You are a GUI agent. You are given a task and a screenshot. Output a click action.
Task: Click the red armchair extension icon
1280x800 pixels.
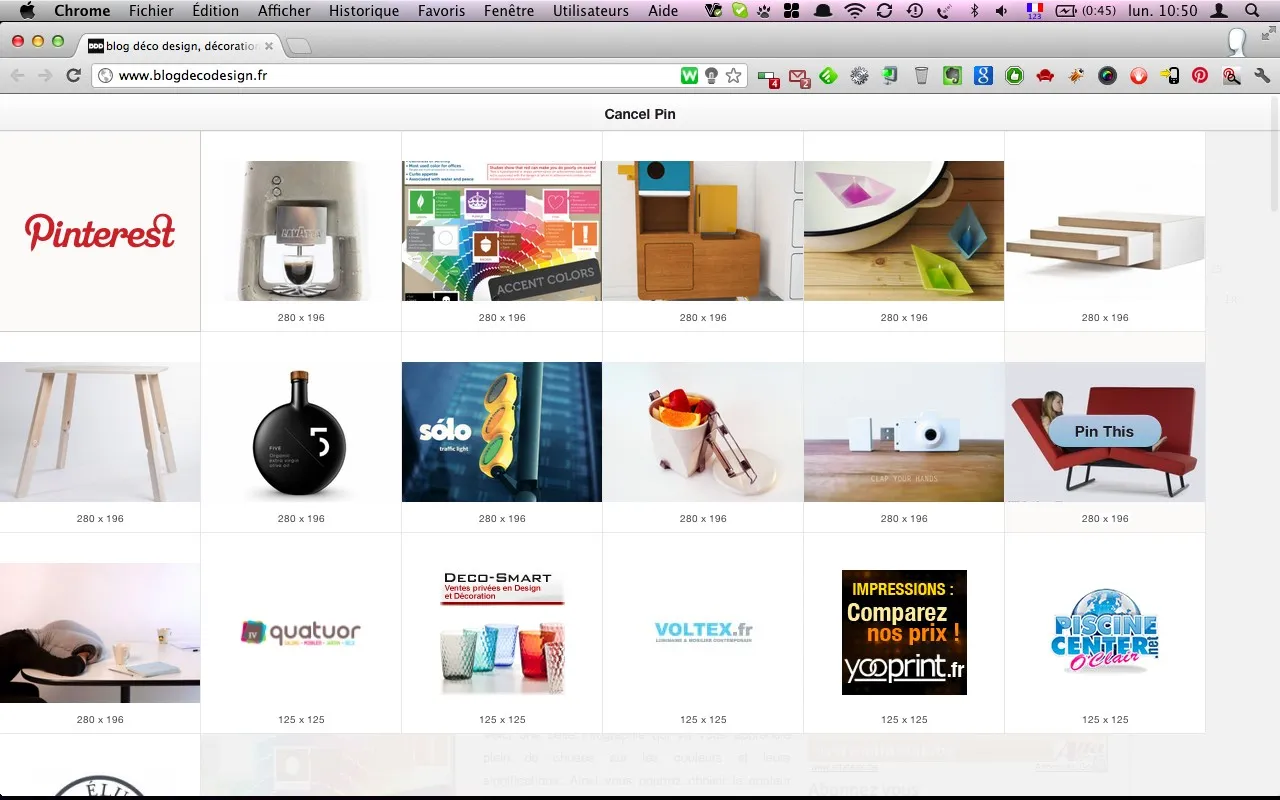click(x=1046, y=75)
